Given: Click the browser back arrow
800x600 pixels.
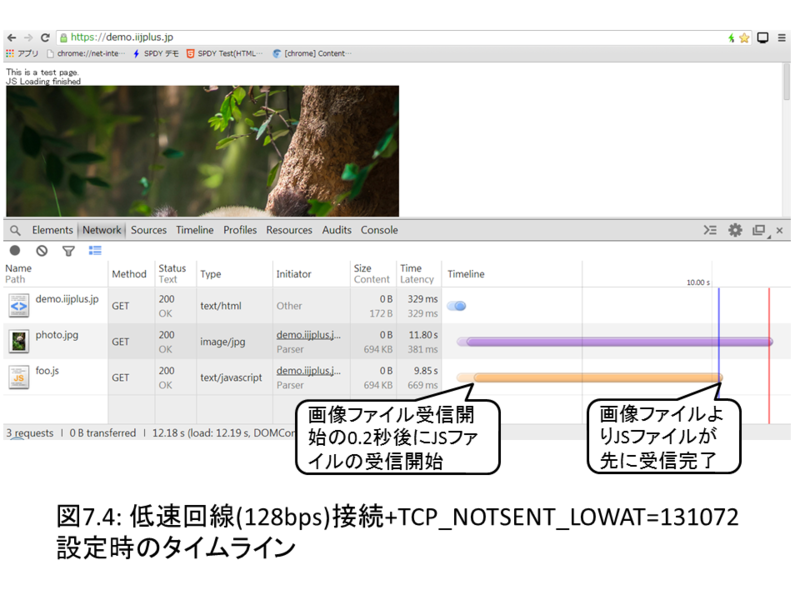Looking at the screenshot, I should coord(12,38).
